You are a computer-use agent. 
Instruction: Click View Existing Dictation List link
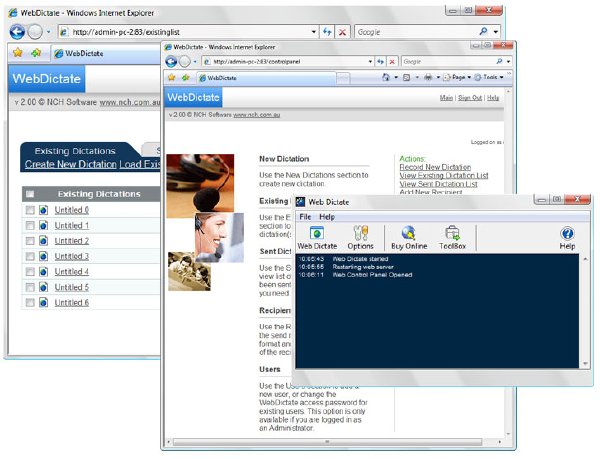pyautogui.click(x=444, y=176)
